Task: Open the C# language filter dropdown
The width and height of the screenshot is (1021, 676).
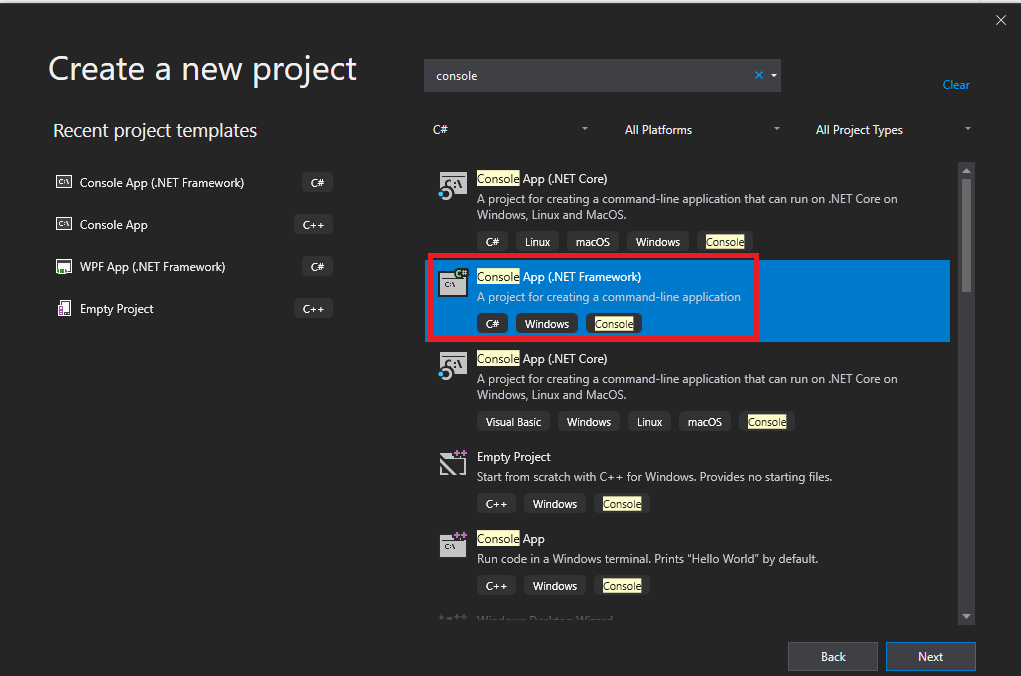Action: [510, 130]
